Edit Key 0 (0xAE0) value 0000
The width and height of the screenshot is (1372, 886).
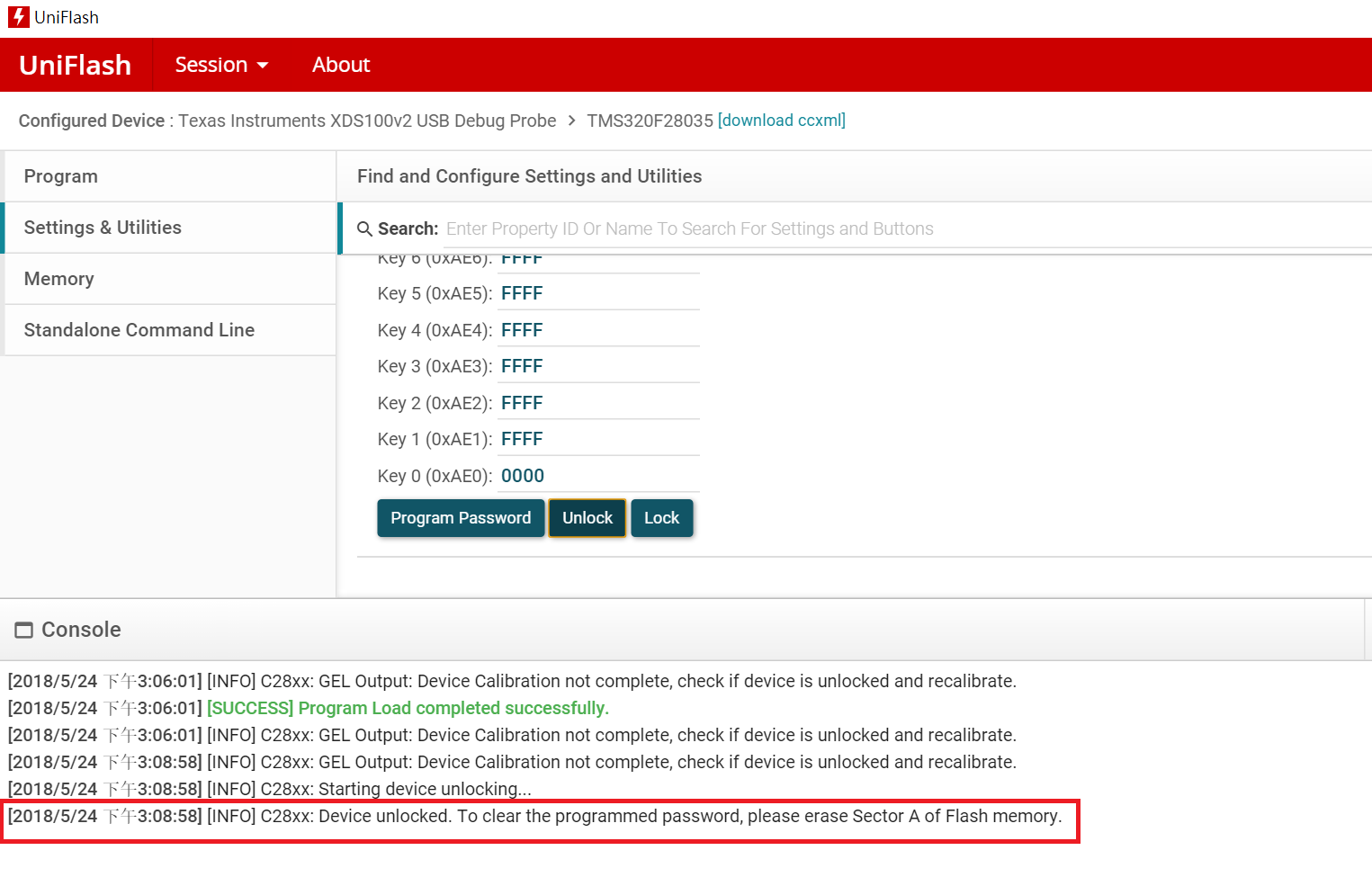[599, 476]
